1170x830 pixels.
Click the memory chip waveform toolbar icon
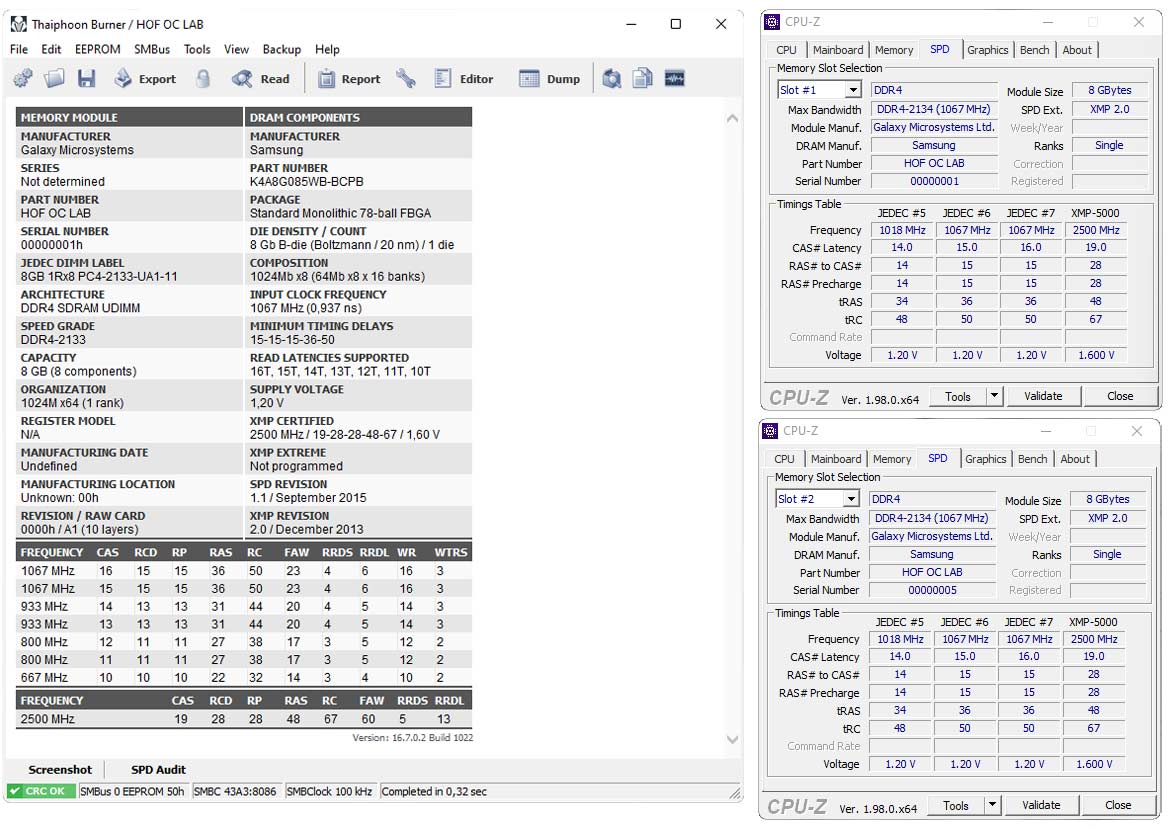tap(675, 78)
